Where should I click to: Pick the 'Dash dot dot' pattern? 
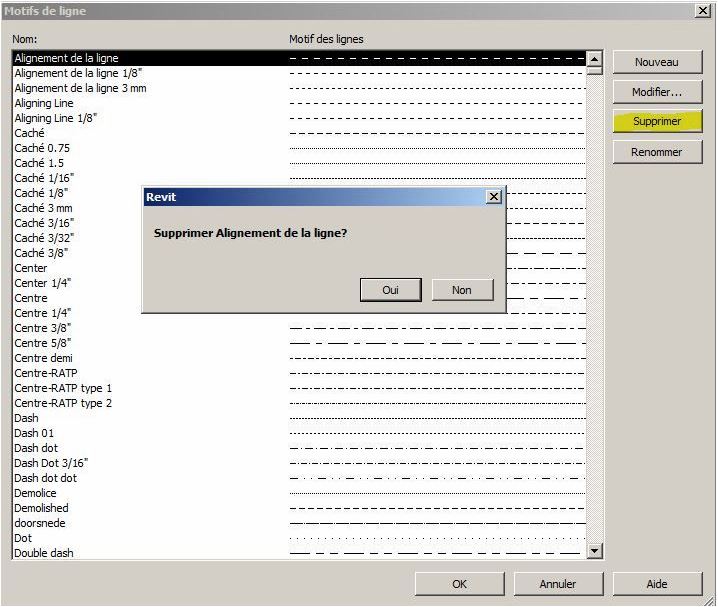tap(45, 478)
